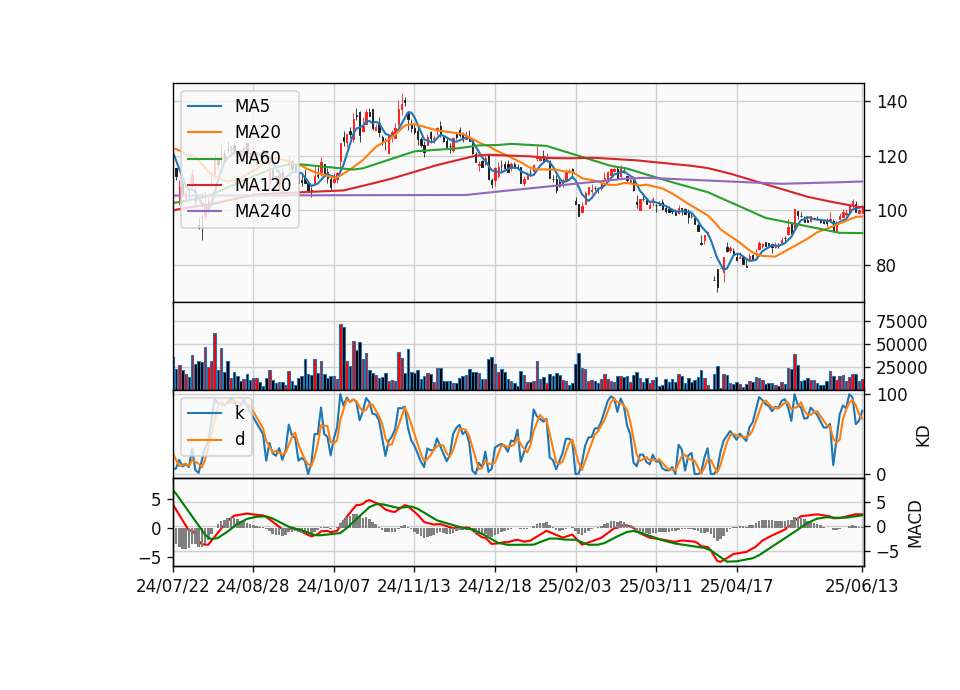Click the 25000 volume axis label
Image resolution: width=960 pixels, height=690 pixels.
point(902,368)
